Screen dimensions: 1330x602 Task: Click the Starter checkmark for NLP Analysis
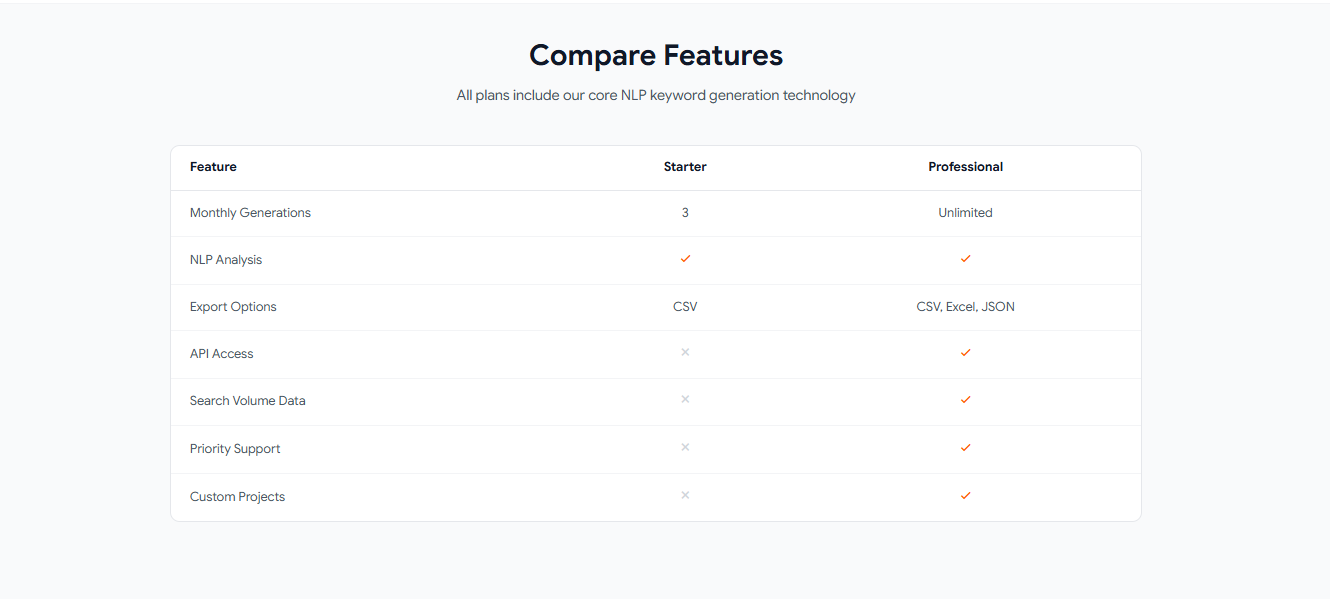click(x=685, y=259)
